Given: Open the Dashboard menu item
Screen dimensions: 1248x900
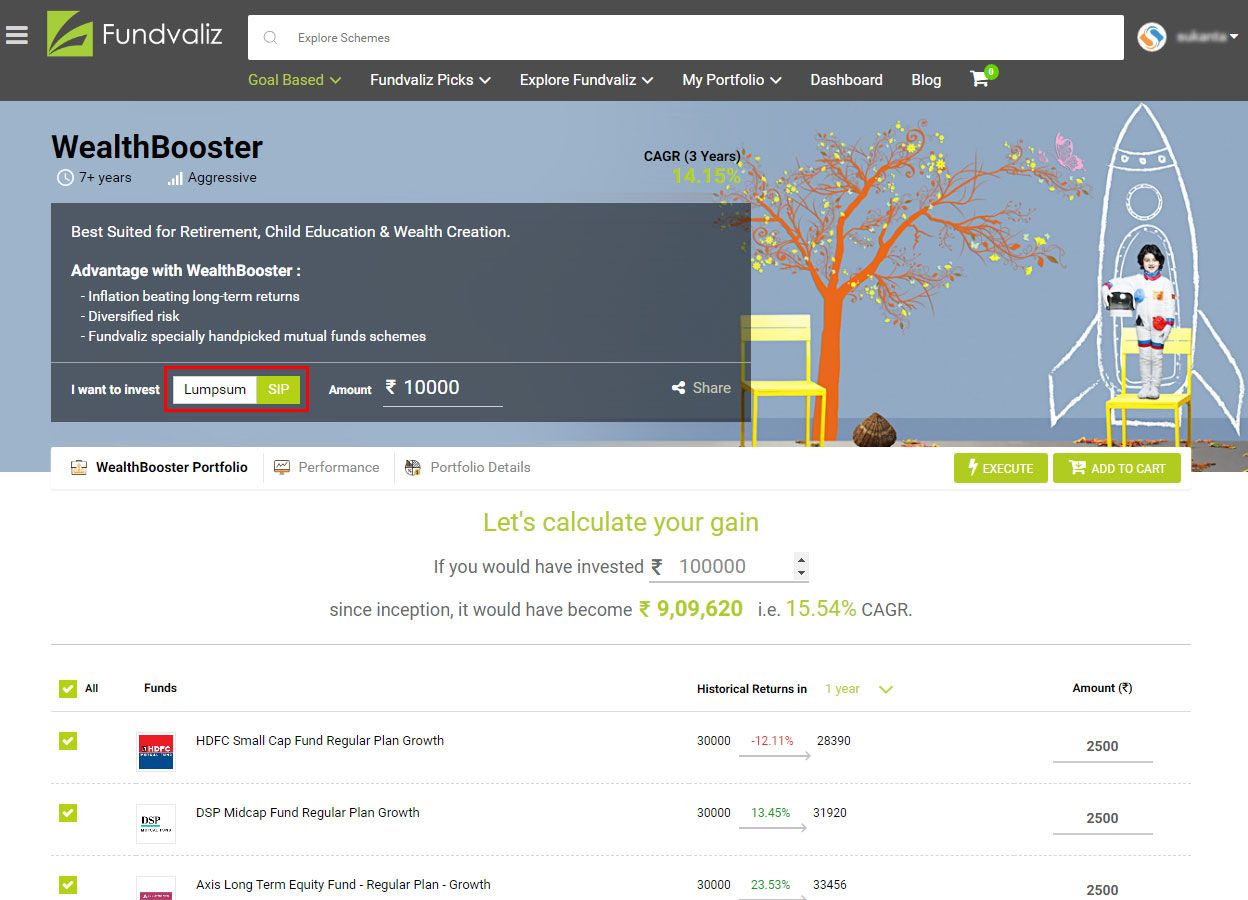Looking at the screenshot, I should point(846,80).
